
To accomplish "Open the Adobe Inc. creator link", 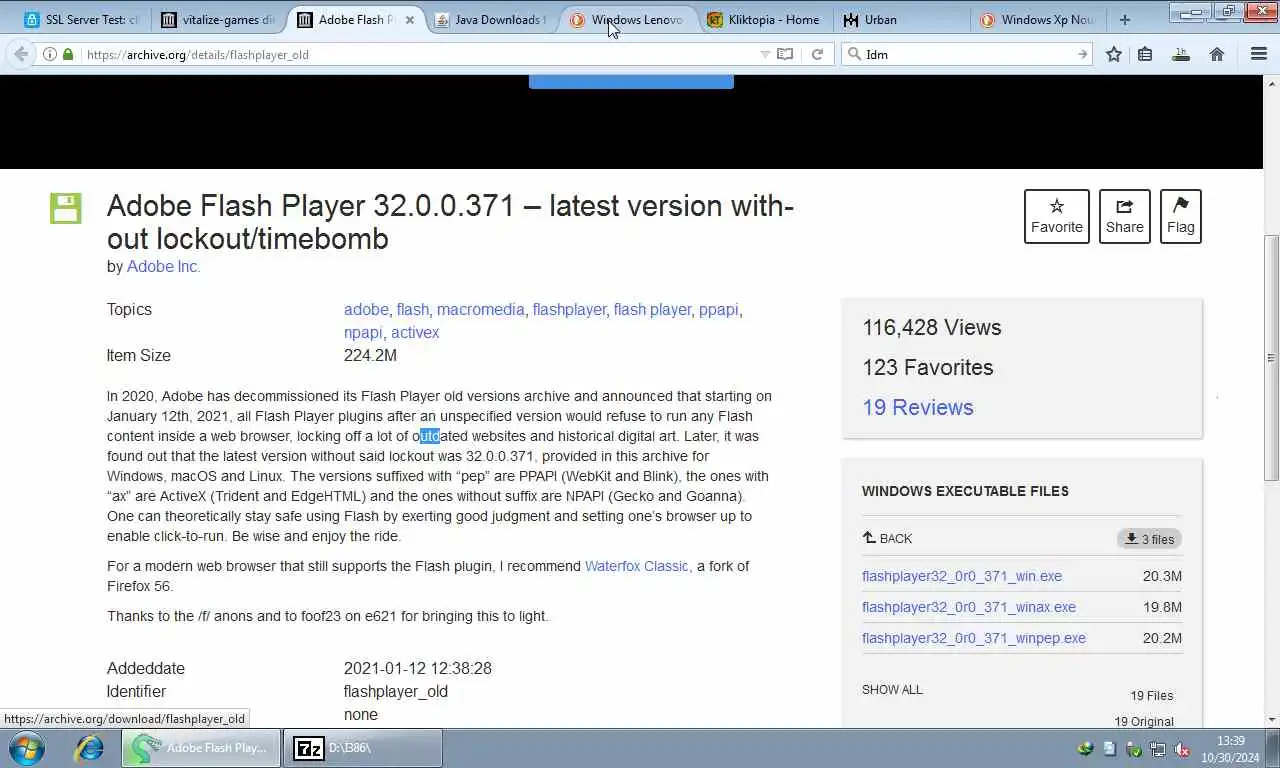I will pos(163,266).
